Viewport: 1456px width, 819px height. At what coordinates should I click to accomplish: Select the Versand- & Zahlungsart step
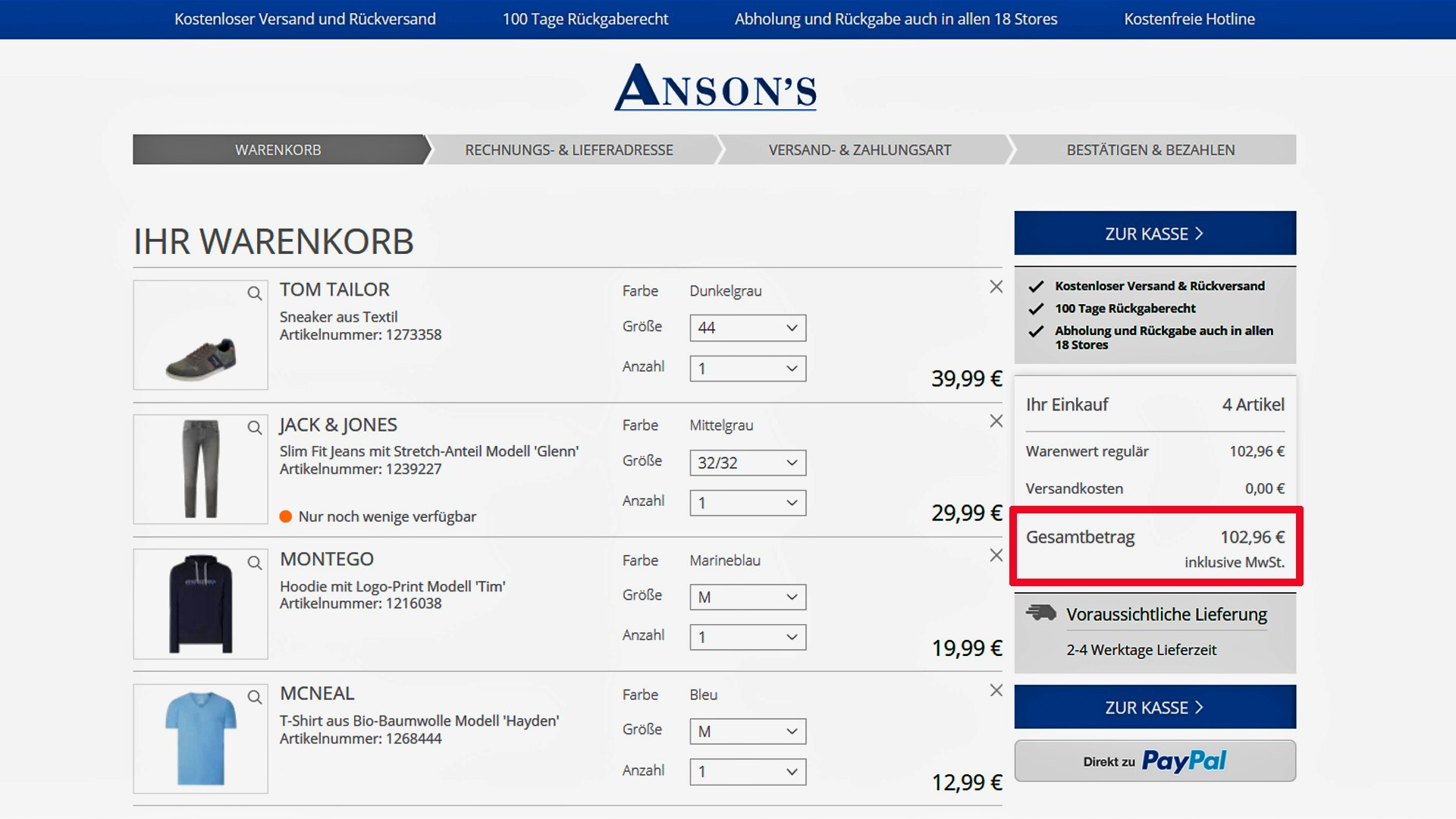point(860,149)
